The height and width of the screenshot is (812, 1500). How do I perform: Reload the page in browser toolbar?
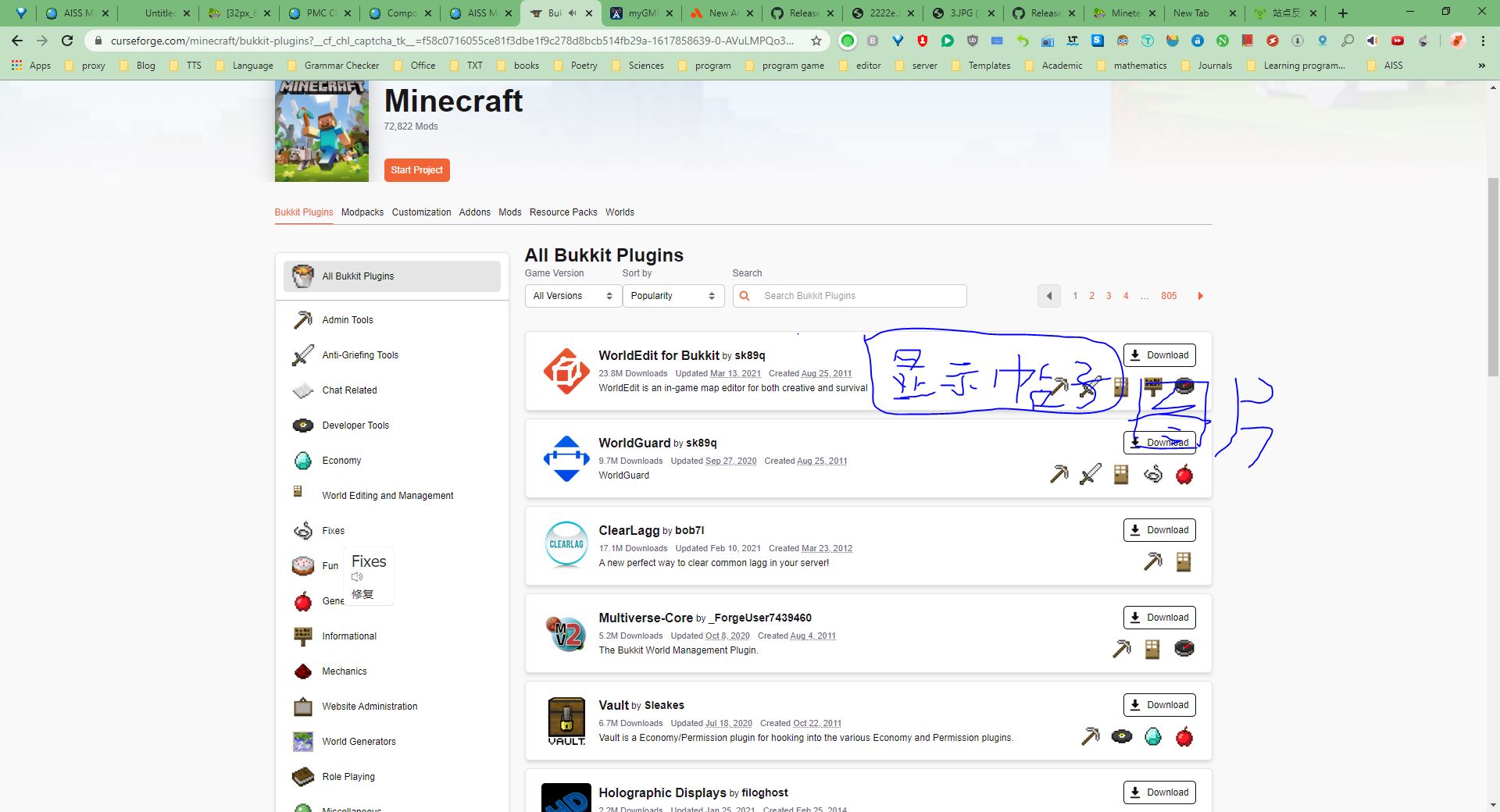coord(67,41)
